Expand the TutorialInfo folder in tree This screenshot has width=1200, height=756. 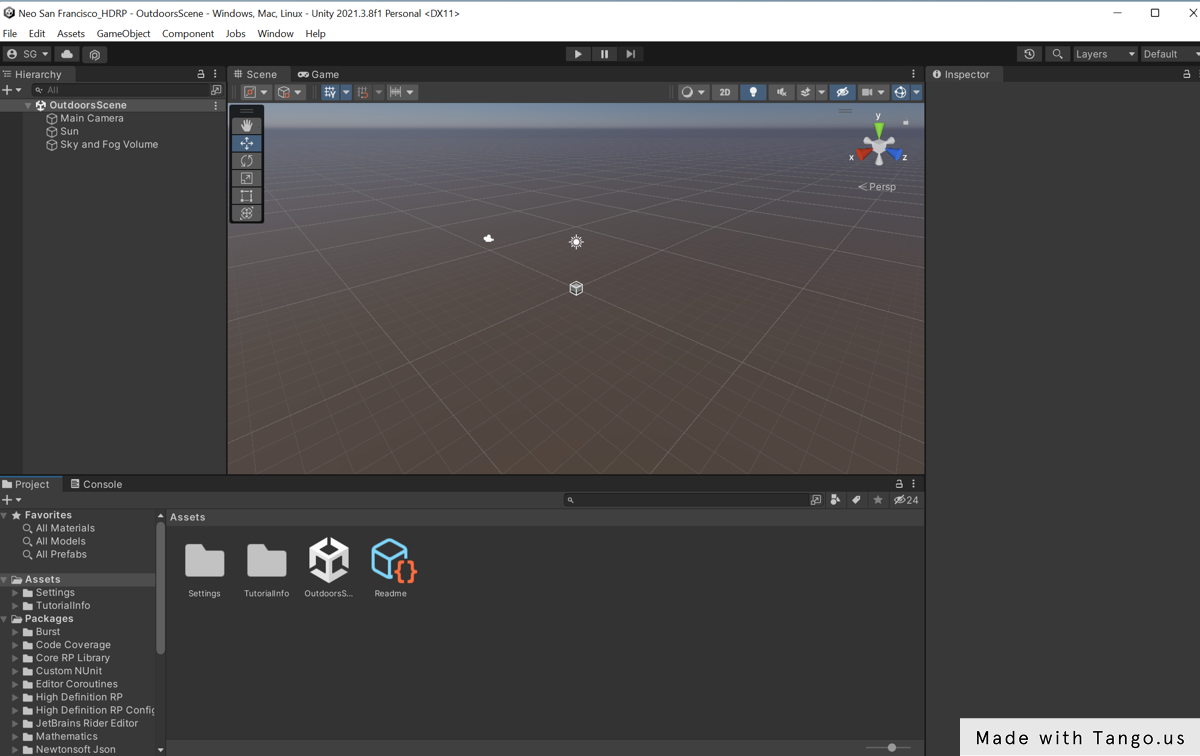pos(15,606)
